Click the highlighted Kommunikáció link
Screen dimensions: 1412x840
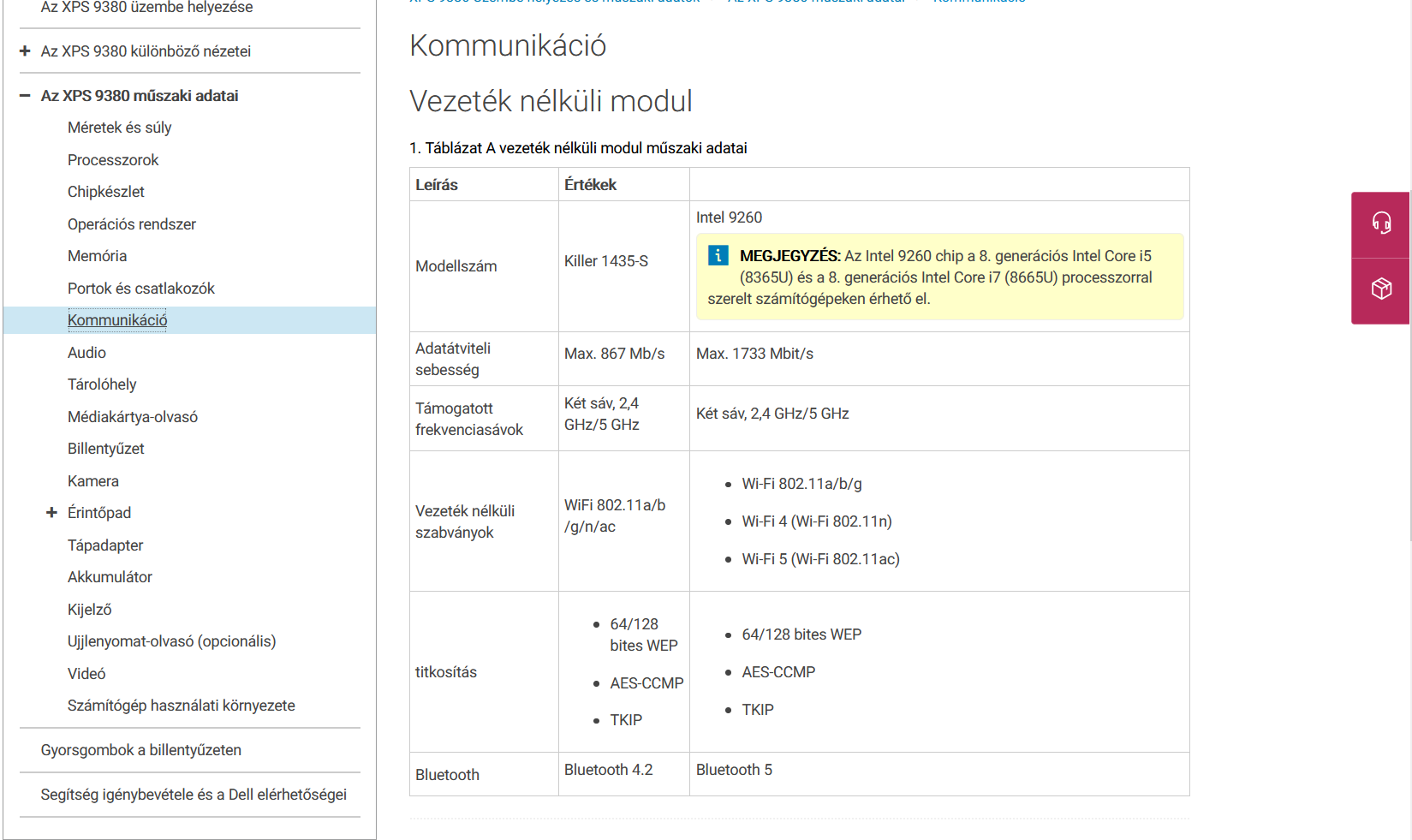click(x=117, y=320)
